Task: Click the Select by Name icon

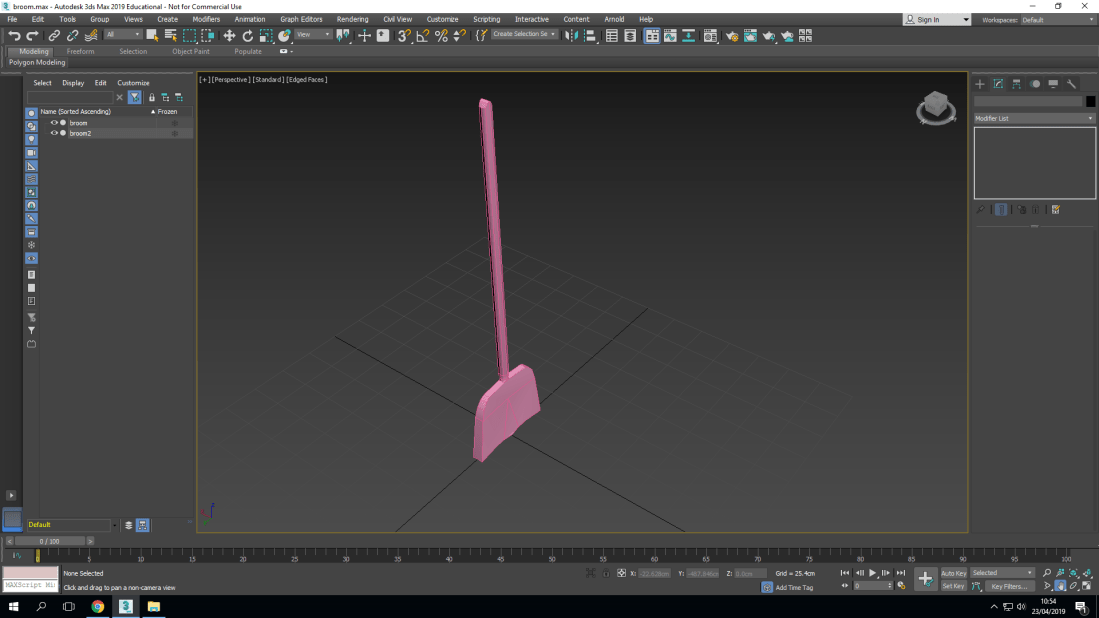Action: tap(170, 35)
